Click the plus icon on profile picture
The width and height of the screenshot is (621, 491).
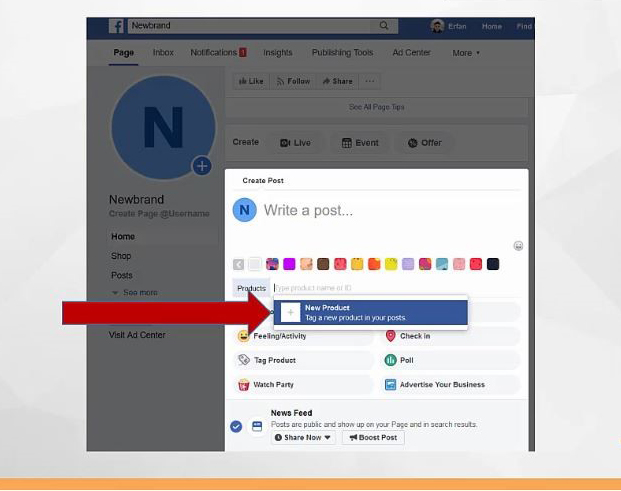[x=202, y=166]
